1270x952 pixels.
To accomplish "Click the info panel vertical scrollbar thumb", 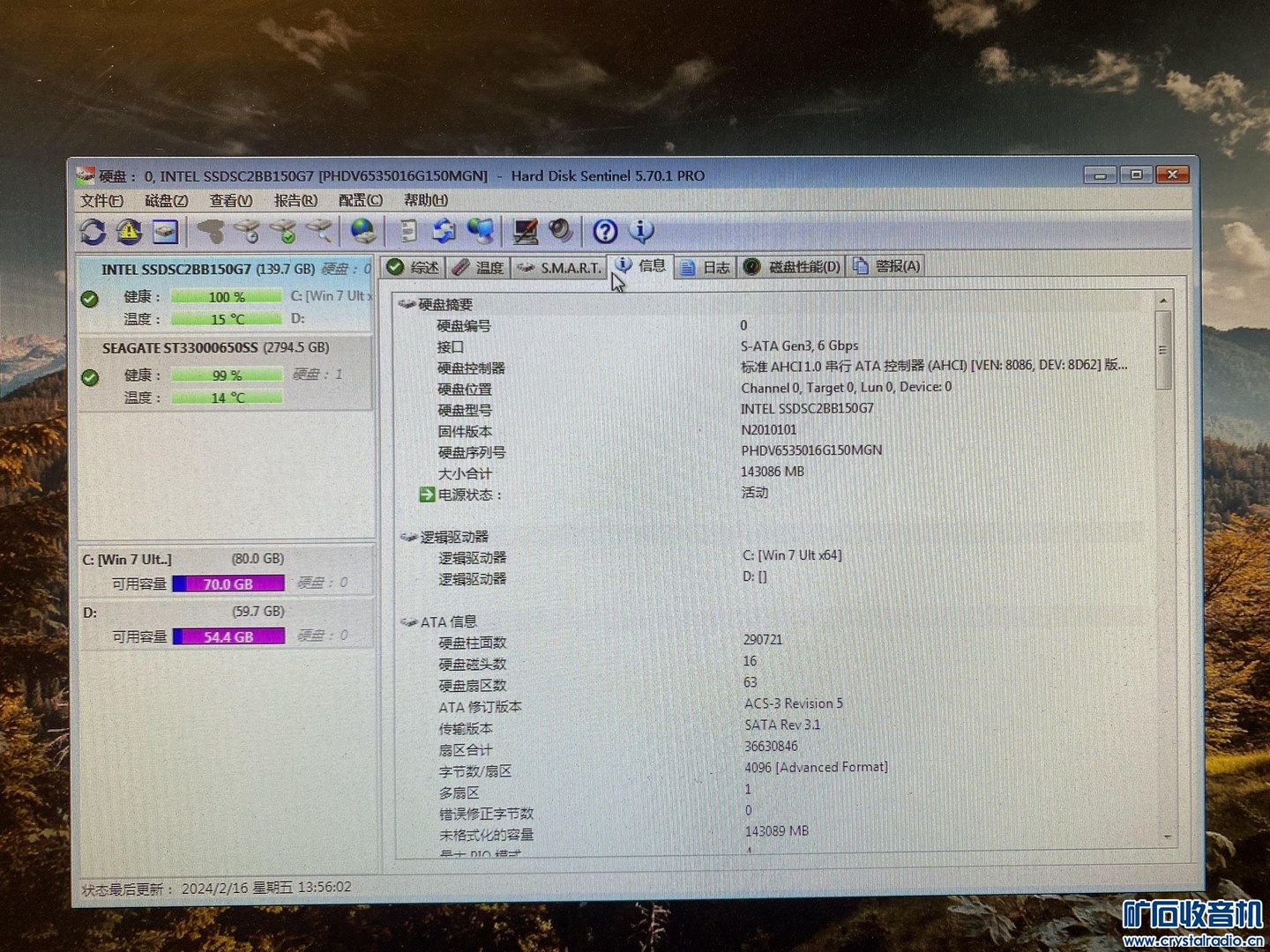I will pos(1163,349).
